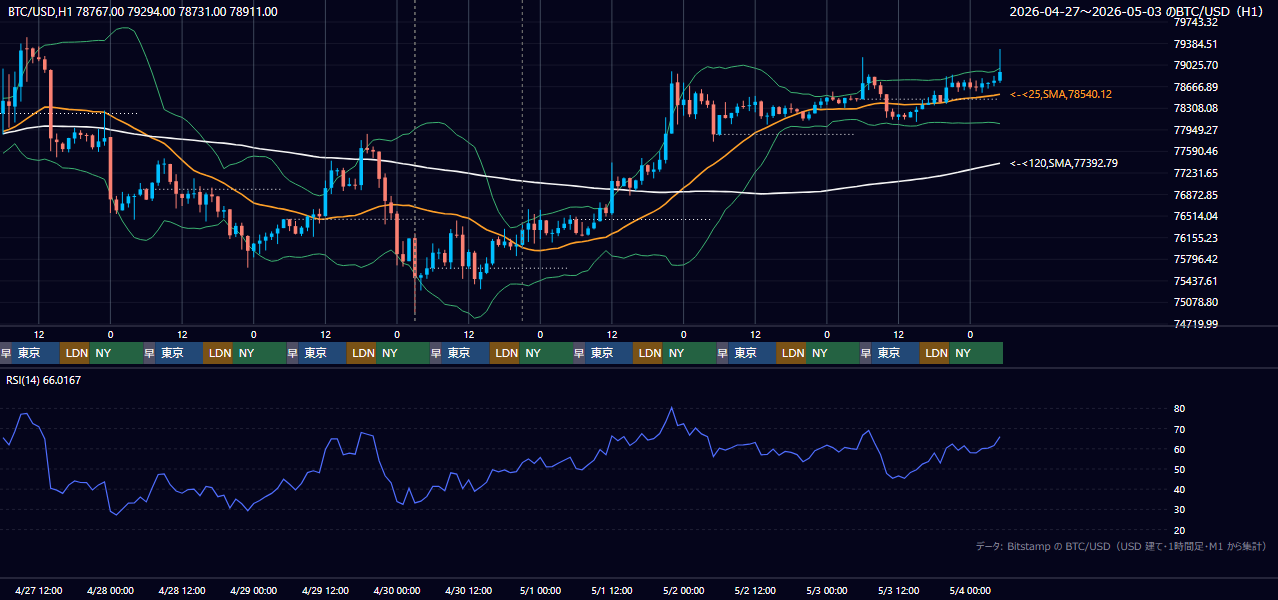This screenshot has width=1278, height=600.
Task: Click price axis label 79025.70
Action: 1195,65
